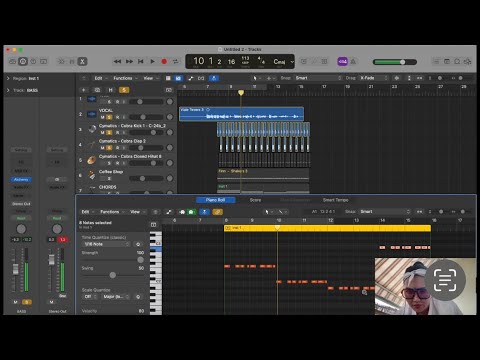Toggle yellow Link button in Piano Roll
The width and height of the screenshot is (480, 360).
[217, 212]
